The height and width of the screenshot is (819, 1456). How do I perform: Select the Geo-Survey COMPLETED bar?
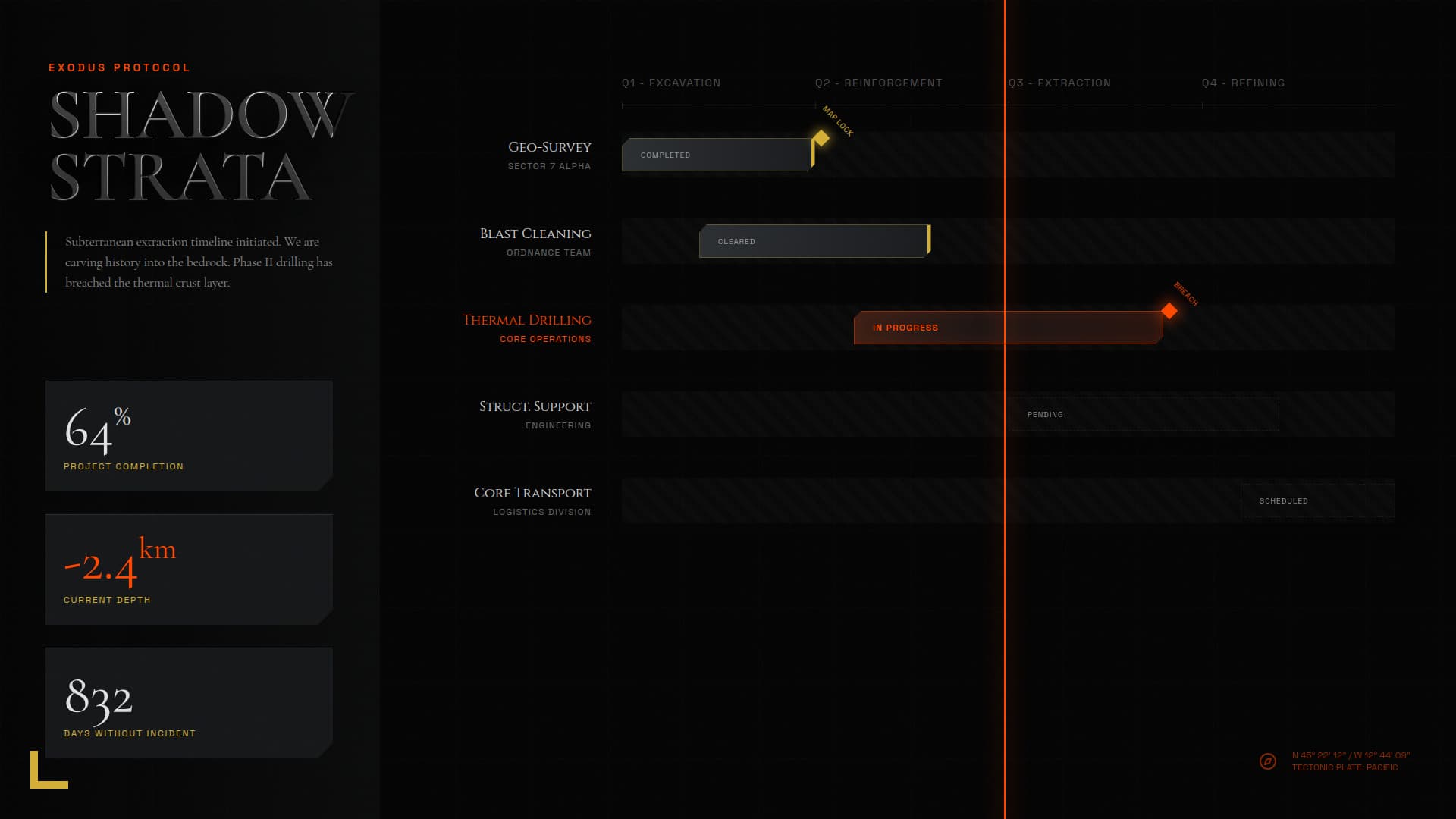[717, 154]
